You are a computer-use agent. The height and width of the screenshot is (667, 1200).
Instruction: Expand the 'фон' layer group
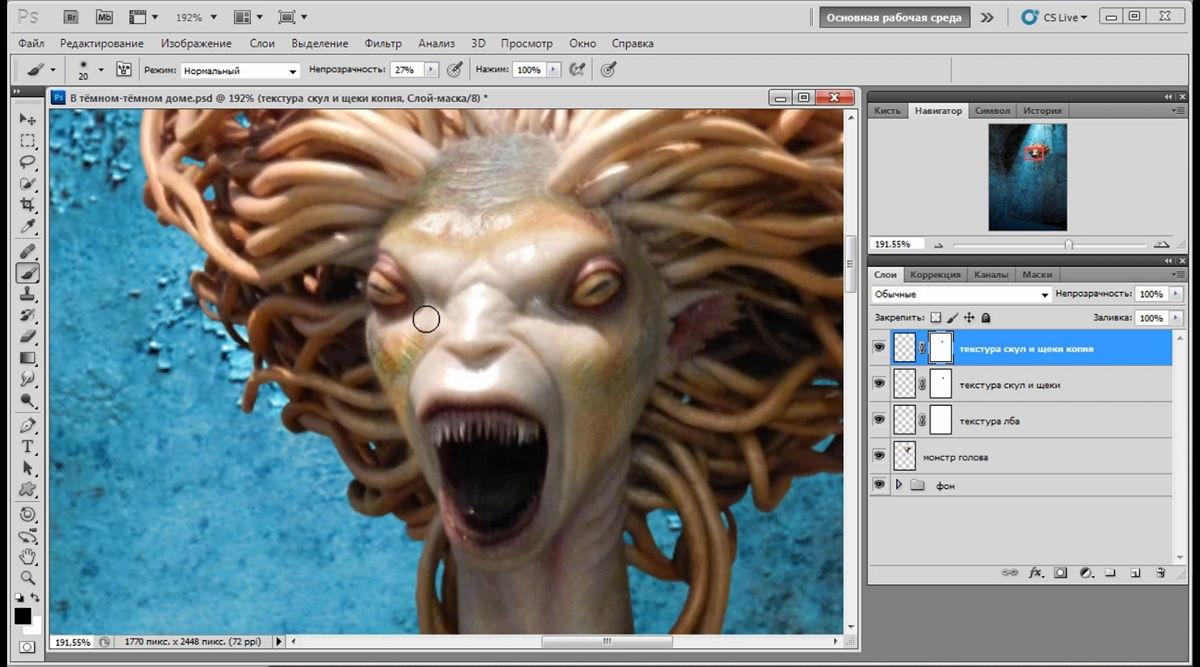899,484
